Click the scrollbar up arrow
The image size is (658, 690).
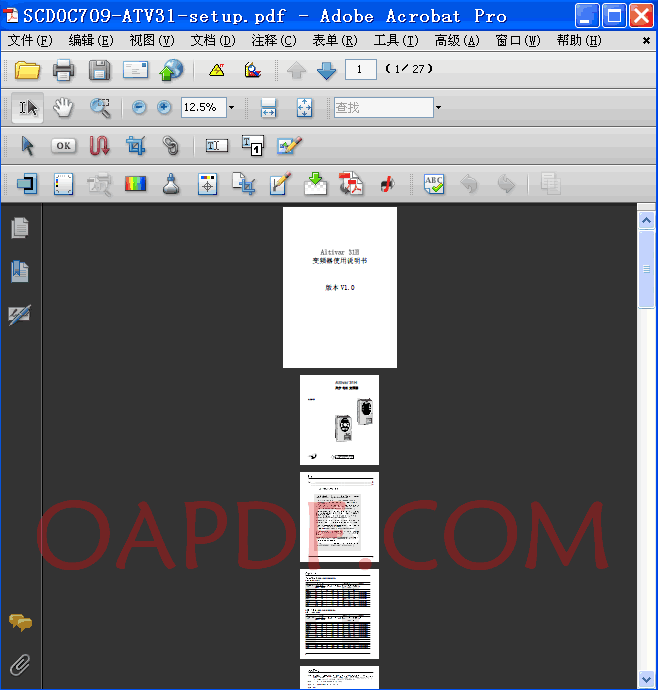pos(646,220)
